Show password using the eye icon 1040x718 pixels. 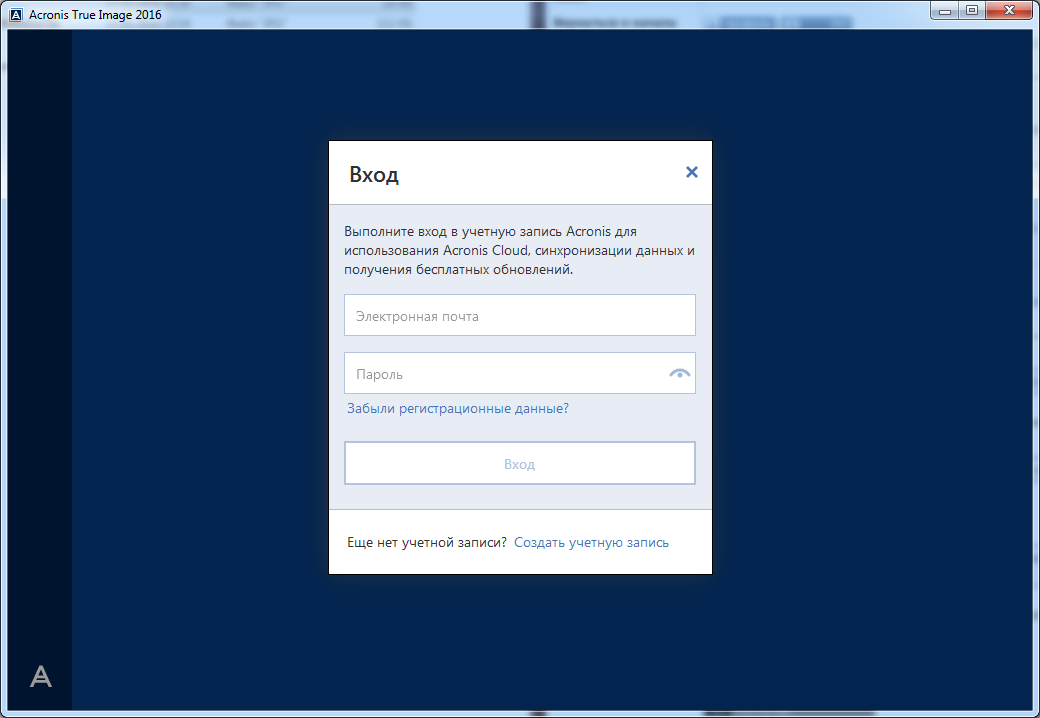680,373
